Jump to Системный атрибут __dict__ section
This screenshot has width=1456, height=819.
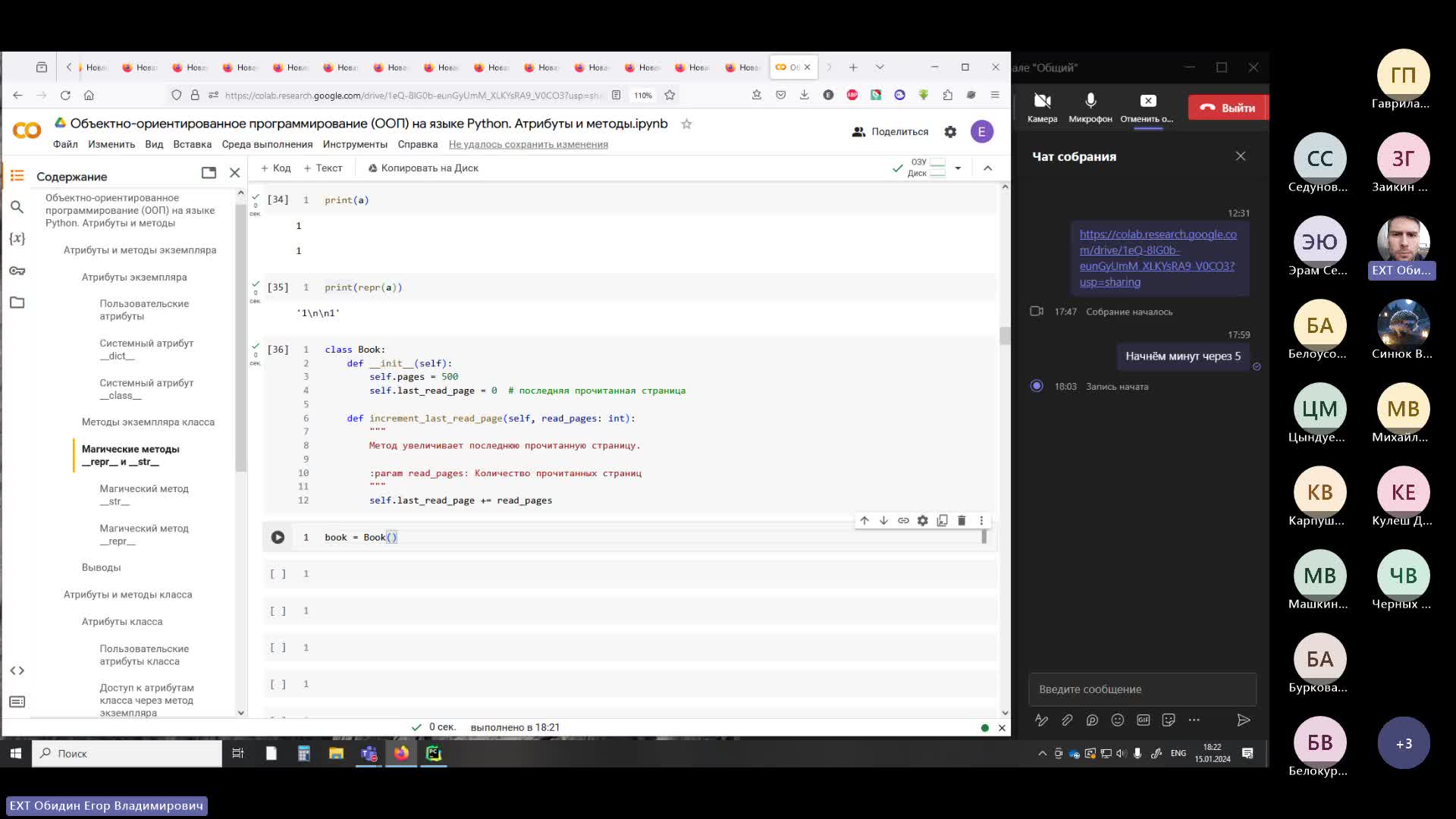point(146,349)
